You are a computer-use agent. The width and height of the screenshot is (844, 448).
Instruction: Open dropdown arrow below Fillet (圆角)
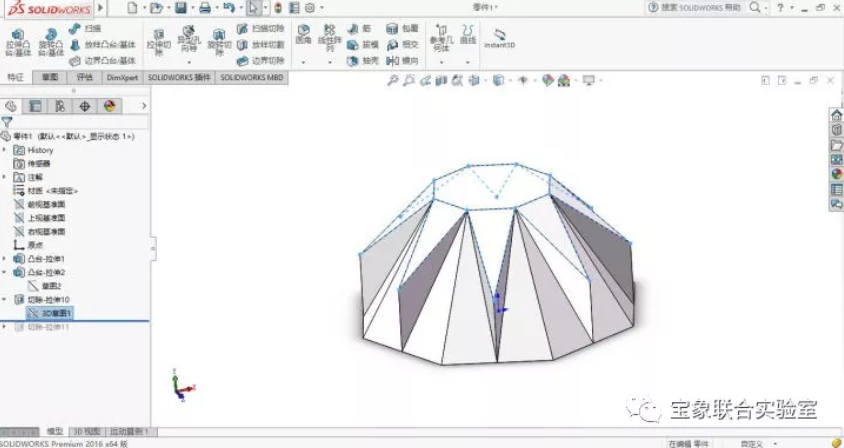pos(303,63)
